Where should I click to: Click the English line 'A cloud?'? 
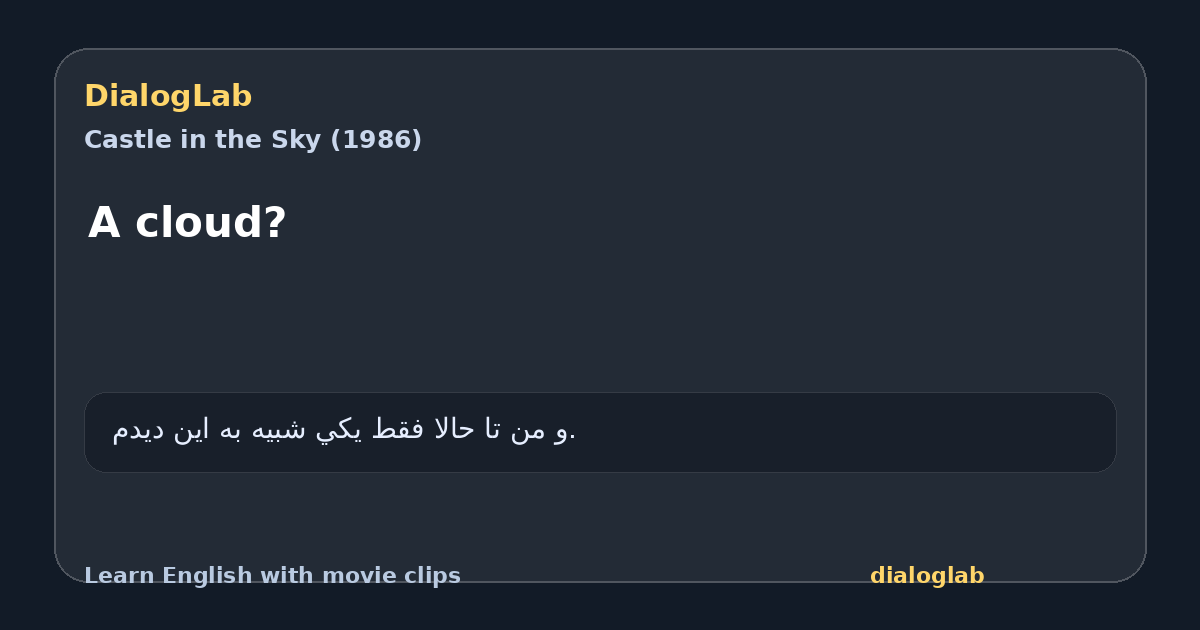[x=187, y=223]
